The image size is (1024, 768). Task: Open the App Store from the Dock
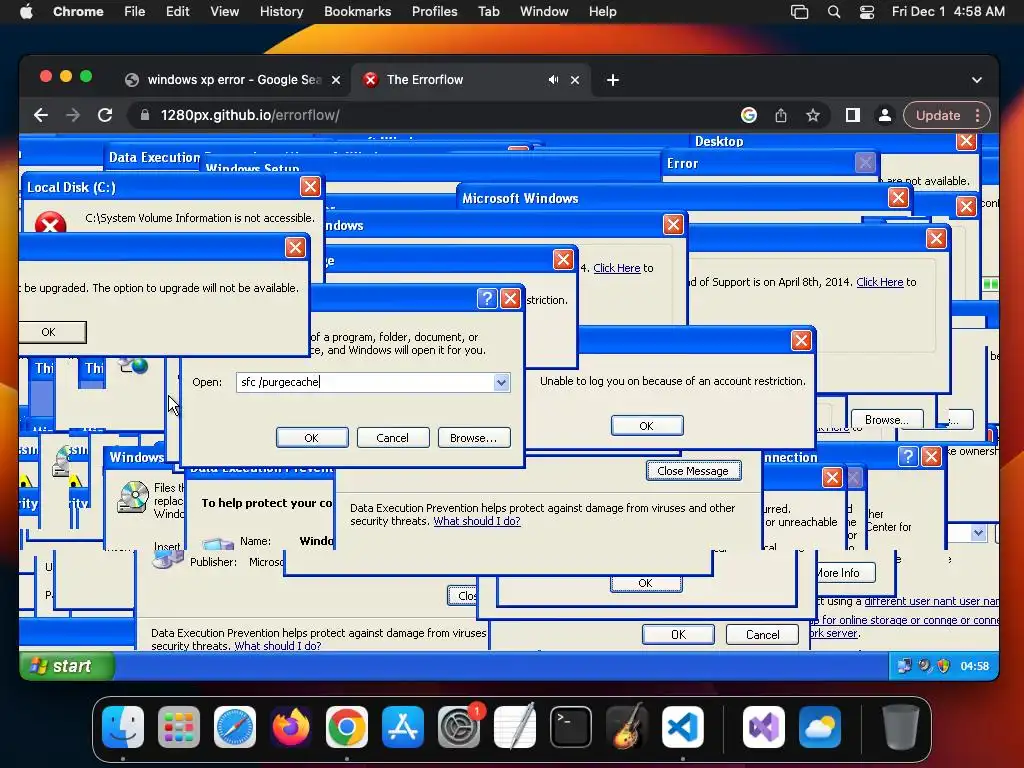(403, 727)
